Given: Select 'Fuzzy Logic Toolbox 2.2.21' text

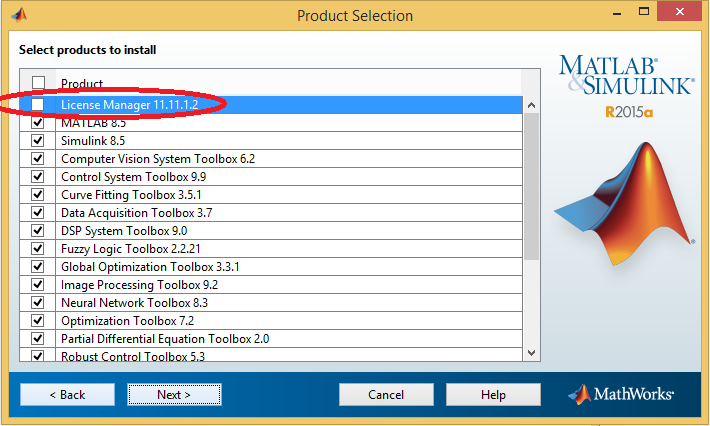Looking at the screenshot, I should tap(130, 249).
